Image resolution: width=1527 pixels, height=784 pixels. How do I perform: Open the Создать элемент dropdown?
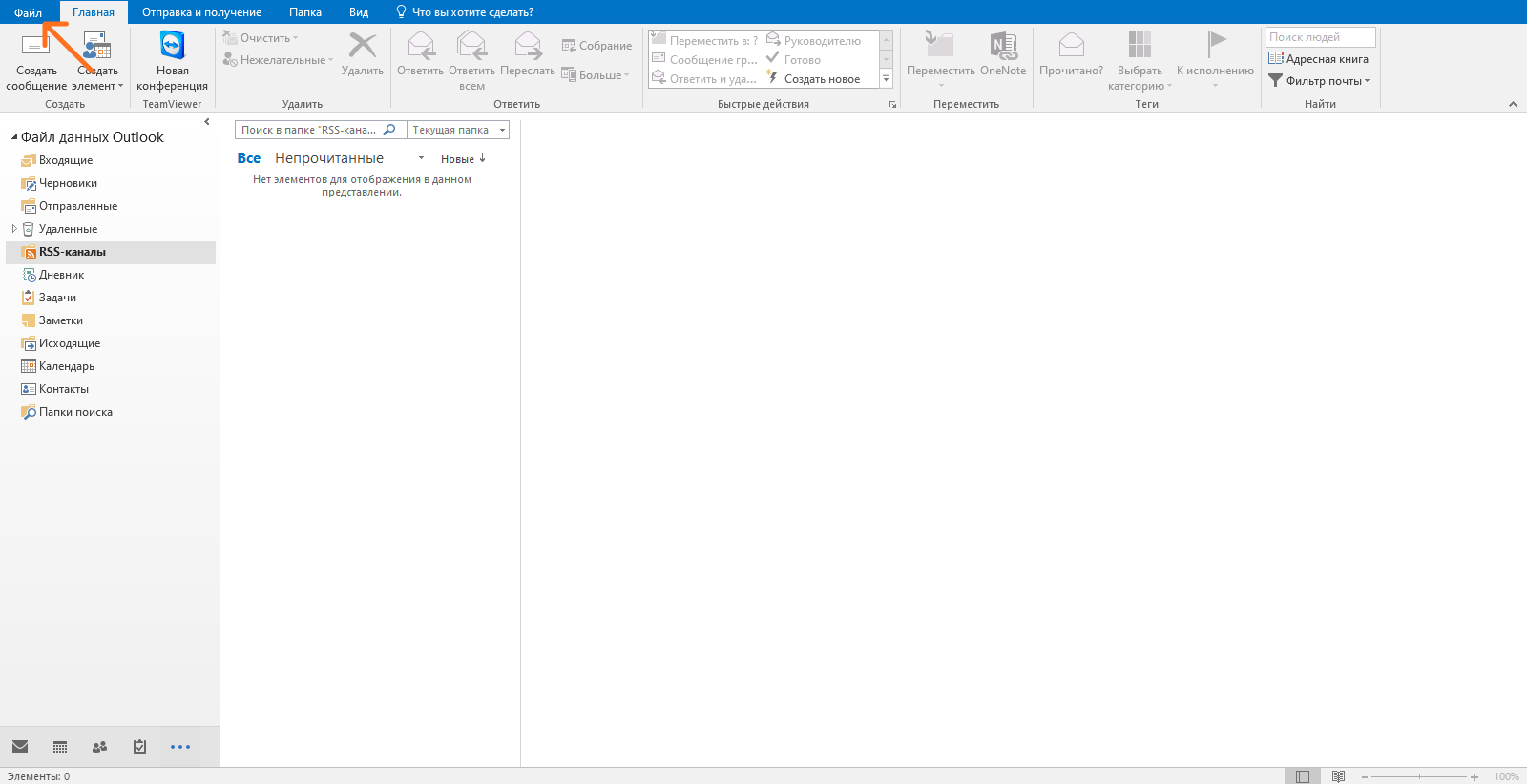[x=97, y=61]
